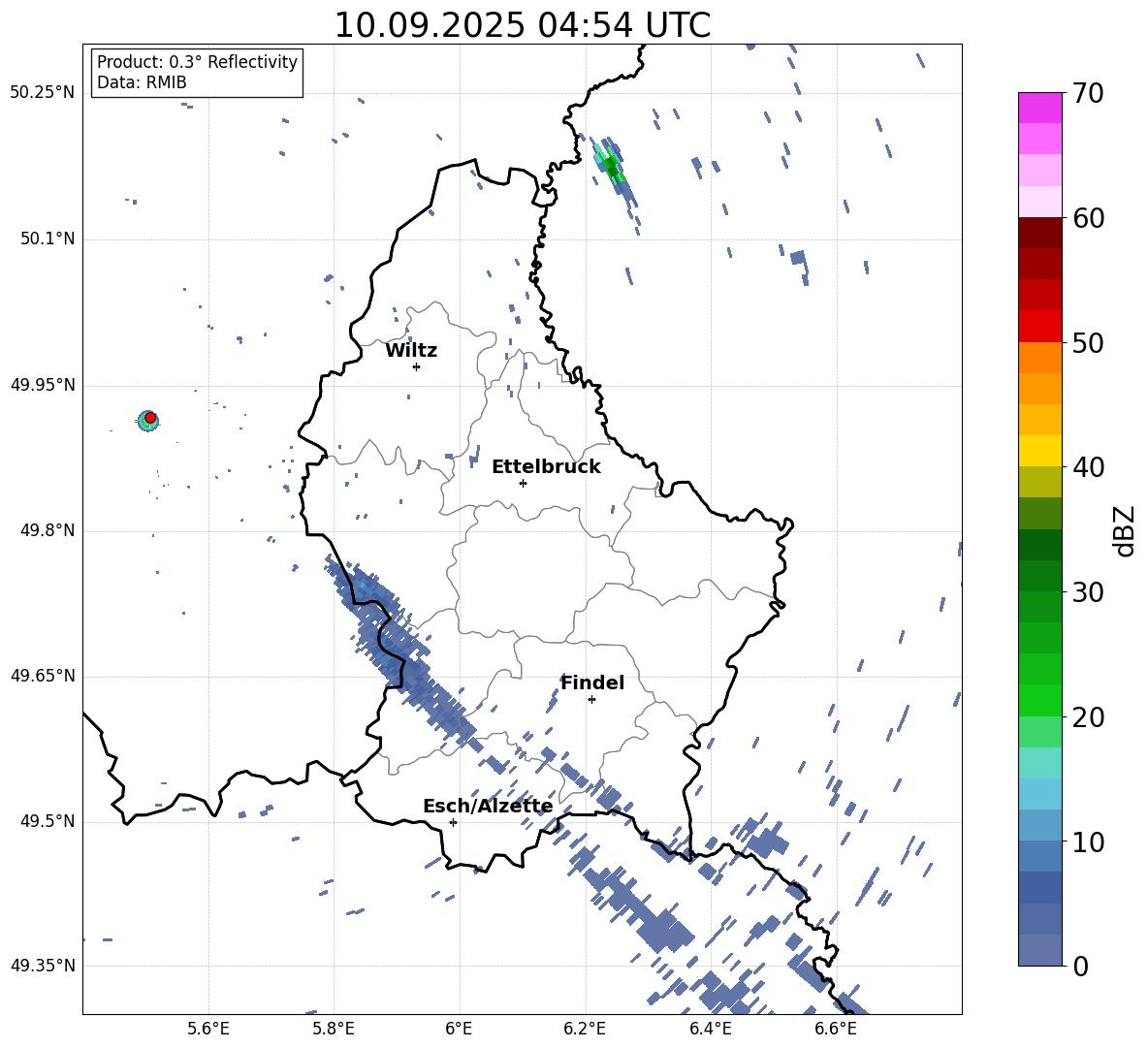Click the Esch/Alzette city label

coord(488,807)
